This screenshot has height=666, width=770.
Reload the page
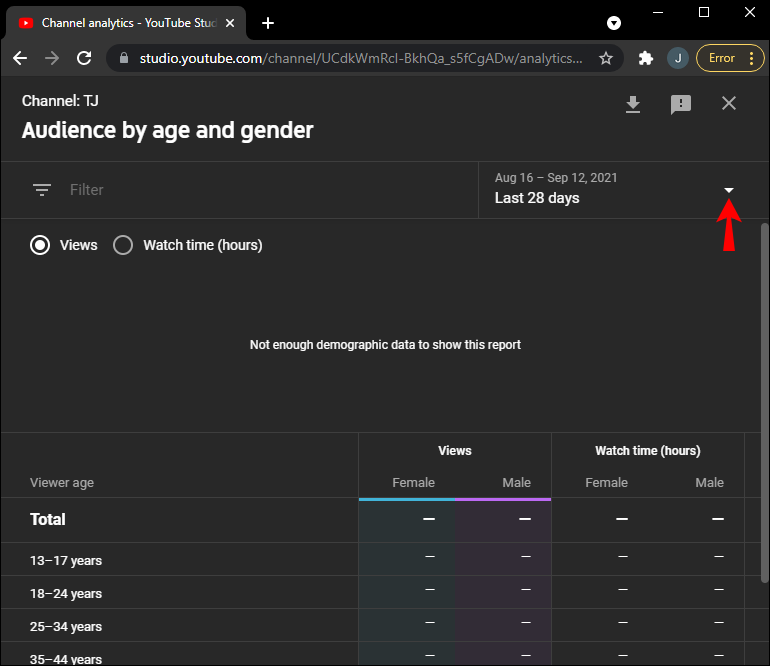84,58
